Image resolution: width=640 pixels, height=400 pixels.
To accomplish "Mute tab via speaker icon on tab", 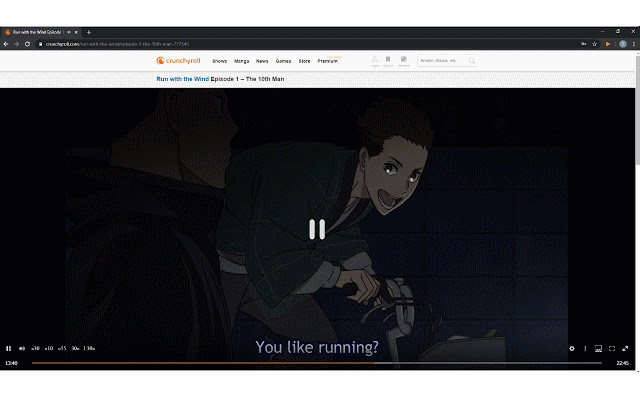I will pyautogui.click(x=69, y=32).
